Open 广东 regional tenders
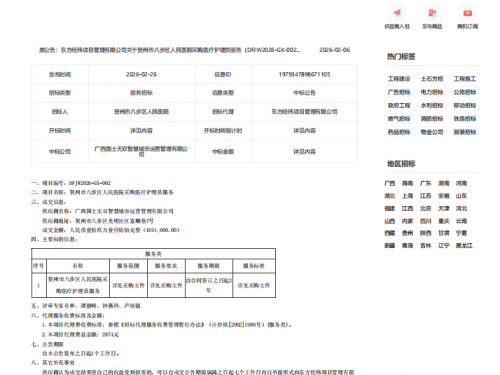 coord(426,183)
